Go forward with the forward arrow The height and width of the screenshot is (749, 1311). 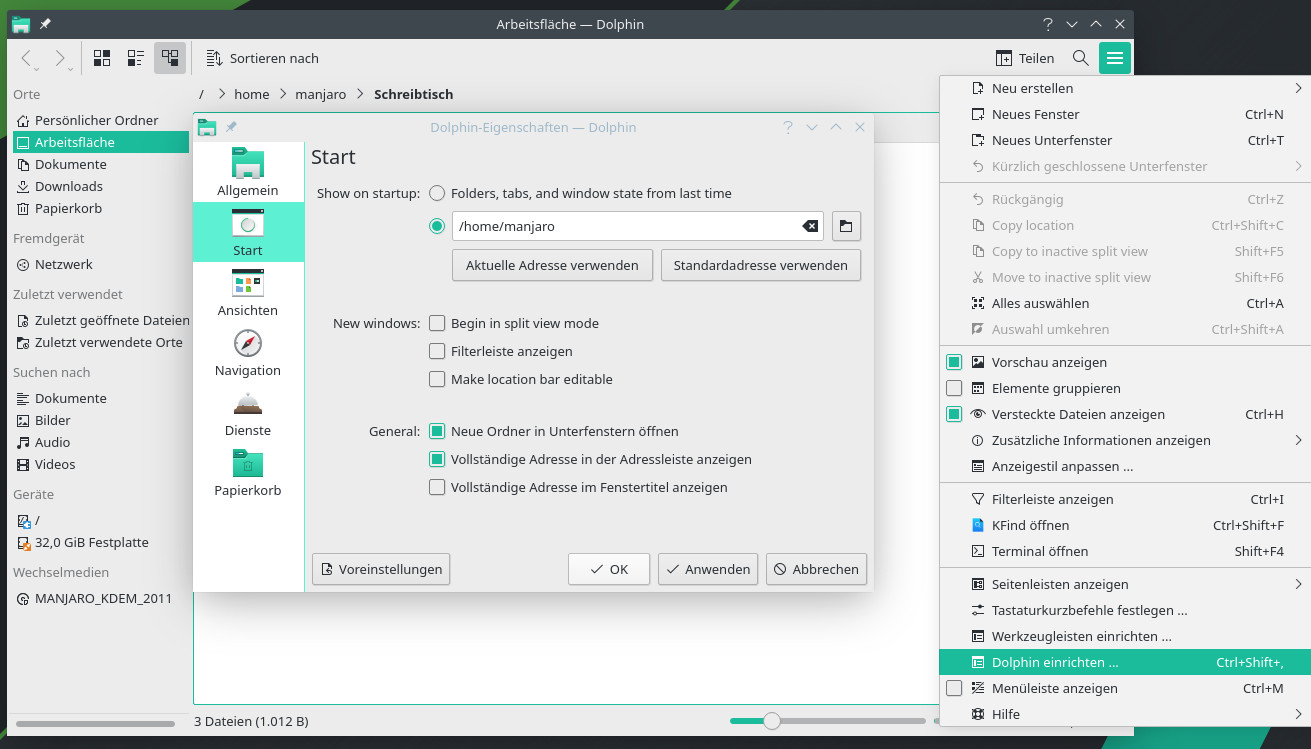pyautogui.click(x=60, y=58)
